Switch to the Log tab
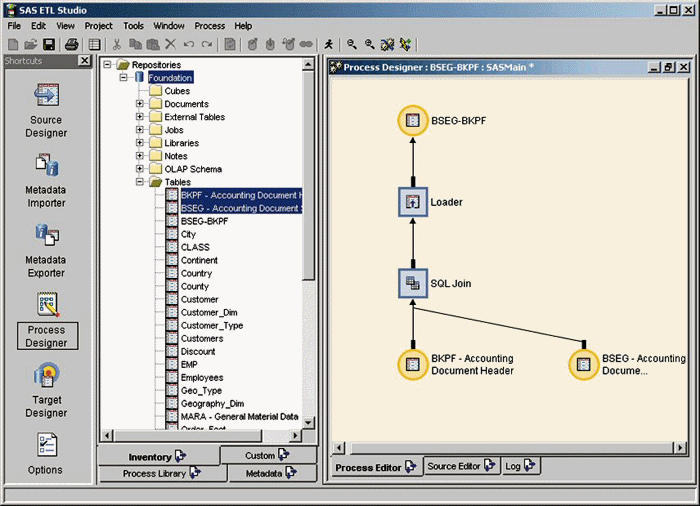This screenshot has height=506, width=700. 521,466
